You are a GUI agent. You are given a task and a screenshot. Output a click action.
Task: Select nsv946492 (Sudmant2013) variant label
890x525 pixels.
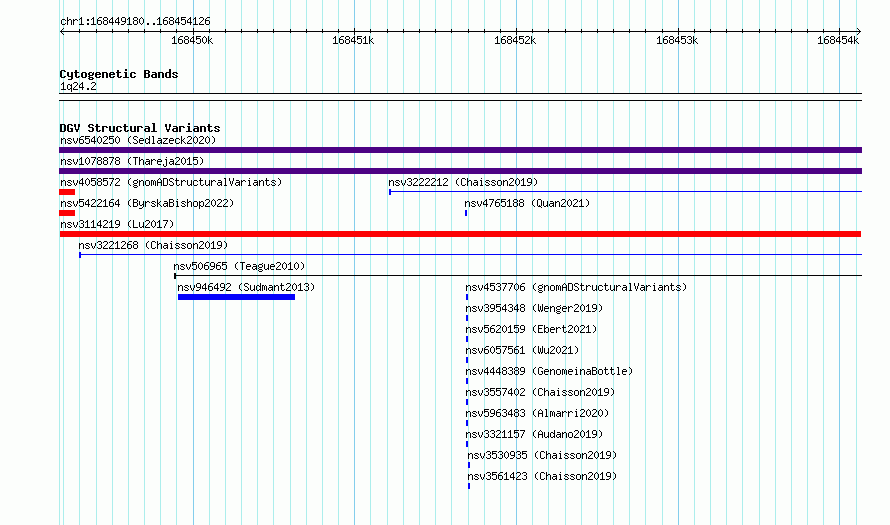click(x=246, y=287)
